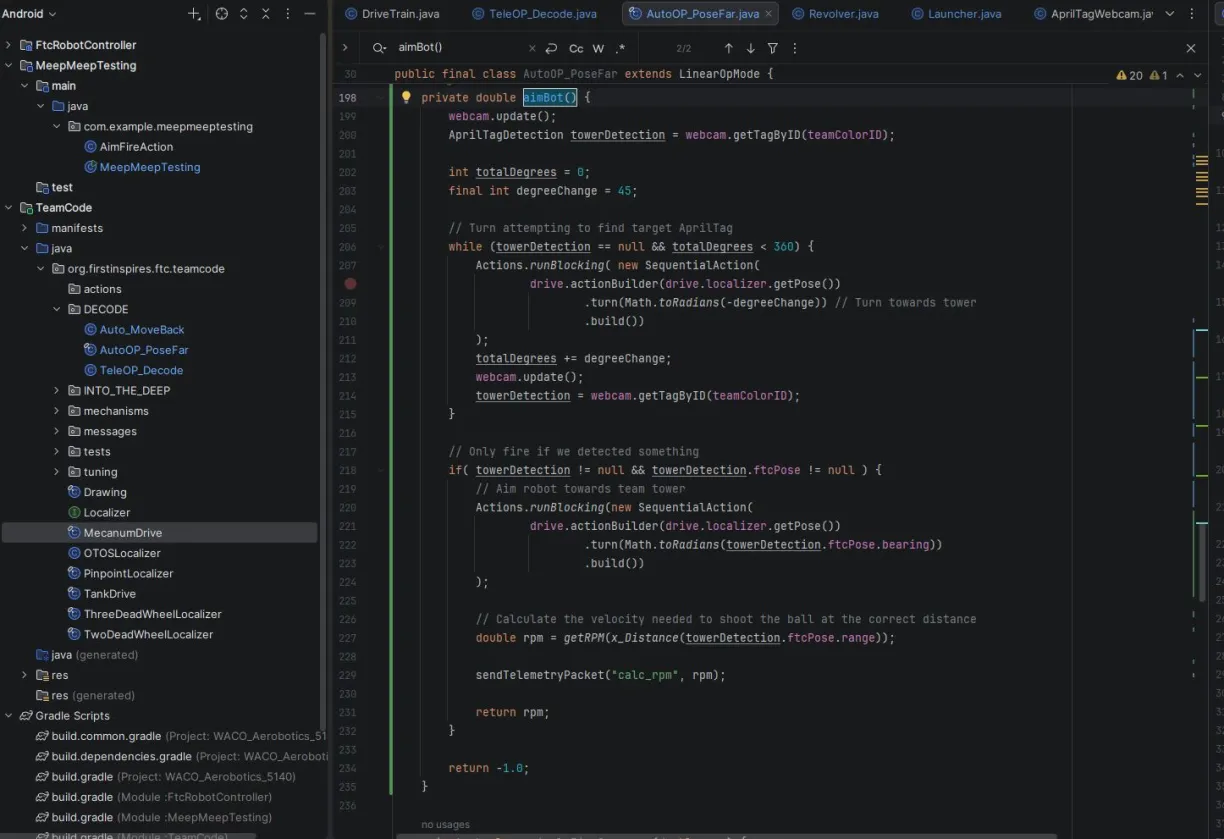This screenshot has width=1224, height=839.
Task: Click the Select Opened File target icon
Action: 222,14
